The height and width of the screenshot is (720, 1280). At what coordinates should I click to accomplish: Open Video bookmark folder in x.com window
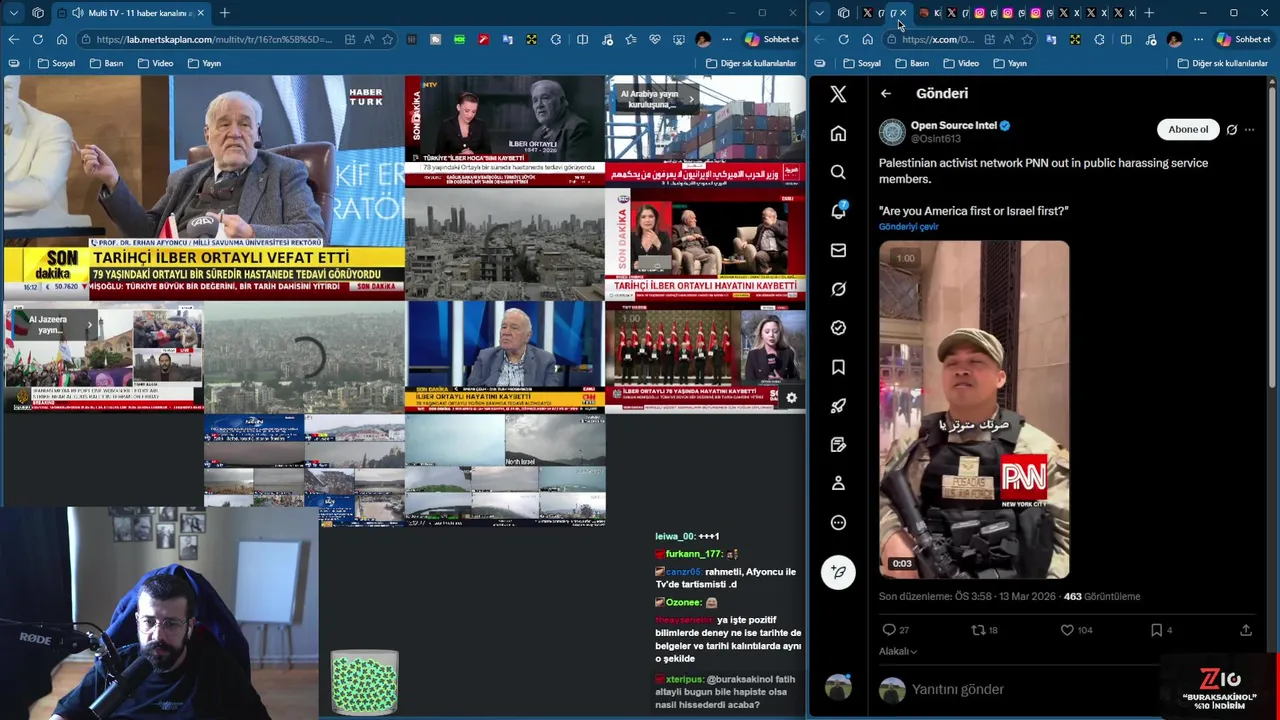[x=960, y=63]
